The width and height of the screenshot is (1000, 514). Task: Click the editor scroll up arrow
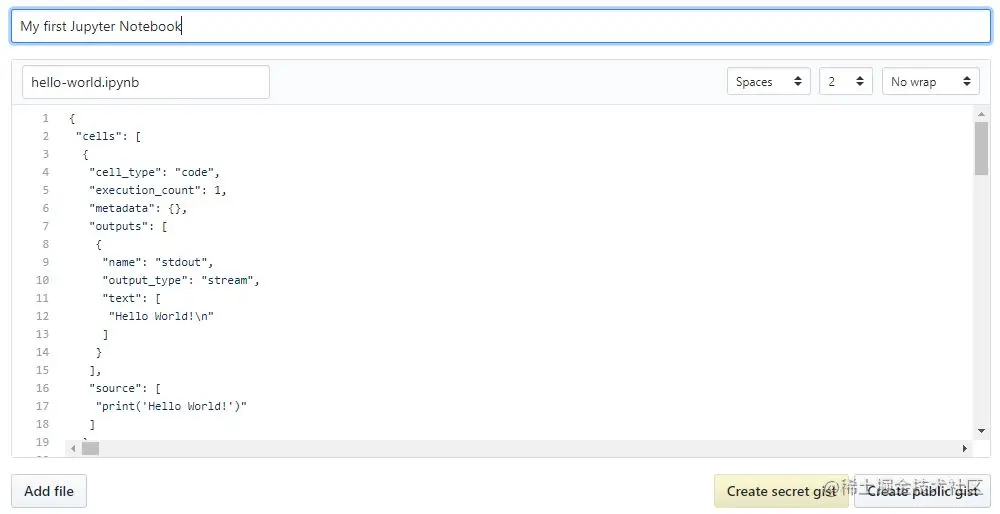(981, 114)
